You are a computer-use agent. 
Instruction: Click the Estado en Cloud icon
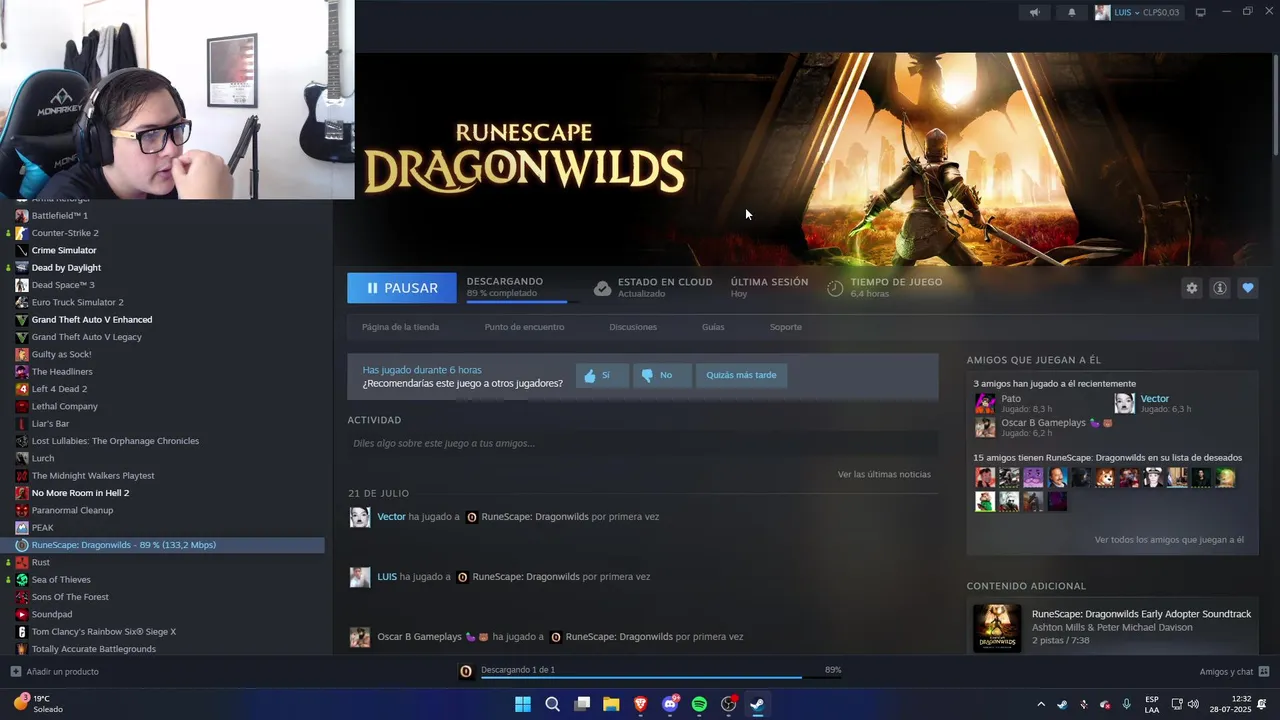(602, 288)
